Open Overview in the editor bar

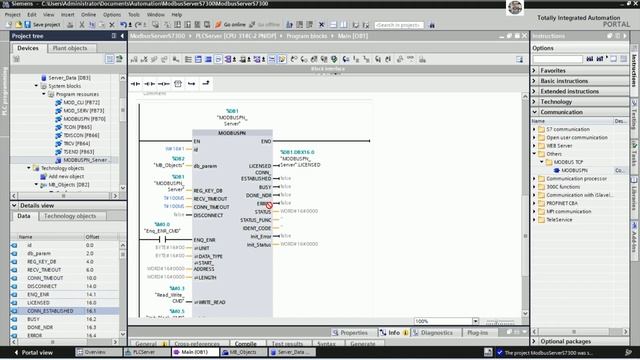point(99,352)
